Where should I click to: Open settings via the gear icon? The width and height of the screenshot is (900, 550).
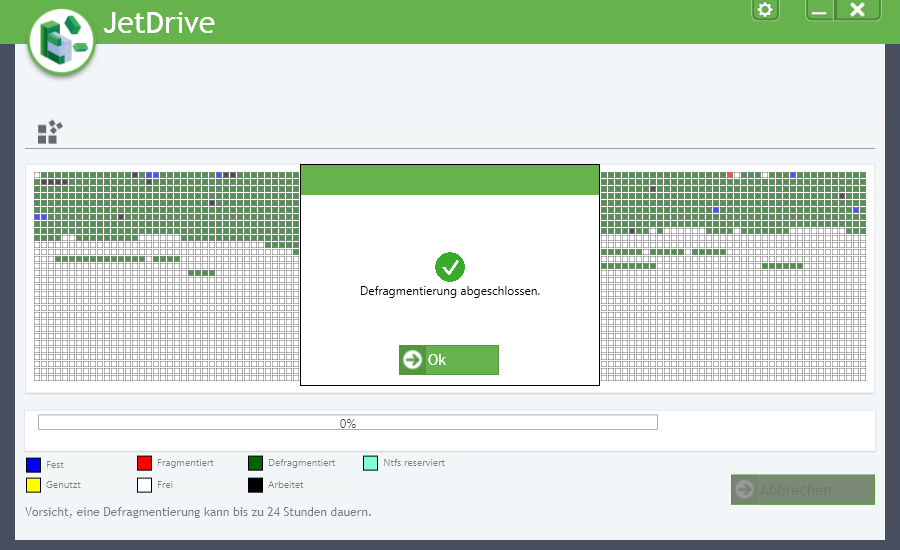[765, 10]
